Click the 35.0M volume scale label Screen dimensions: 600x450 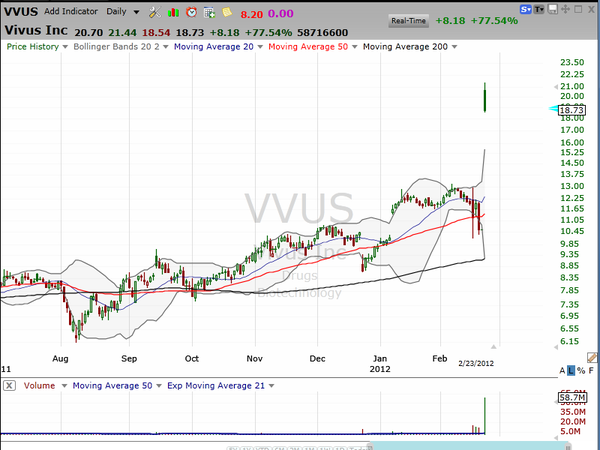click(x=573, y=412)
